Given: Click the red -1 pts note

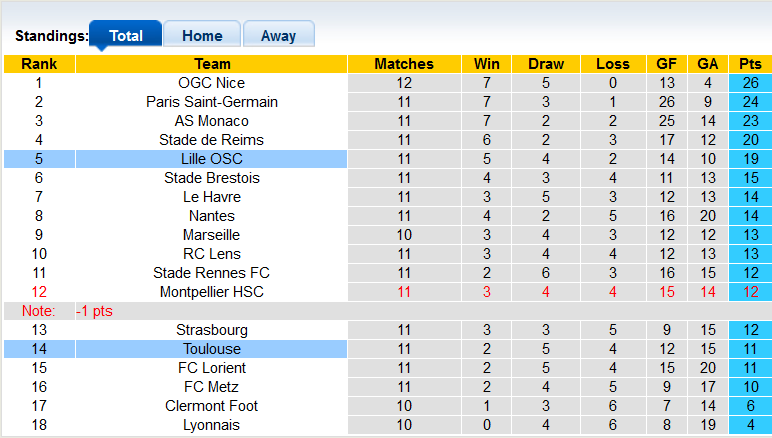Looking at the screenshot, I should click(95, 311).
